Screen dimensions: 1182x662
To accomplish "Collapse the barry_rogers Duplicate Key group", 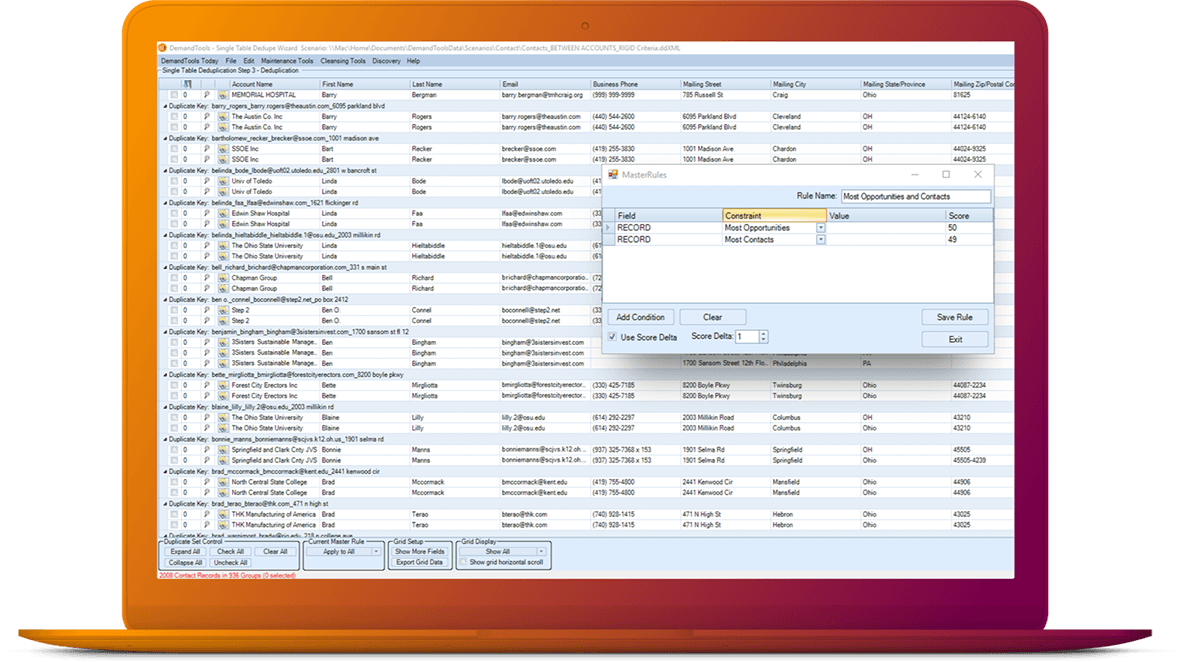I will click(166, 106).
